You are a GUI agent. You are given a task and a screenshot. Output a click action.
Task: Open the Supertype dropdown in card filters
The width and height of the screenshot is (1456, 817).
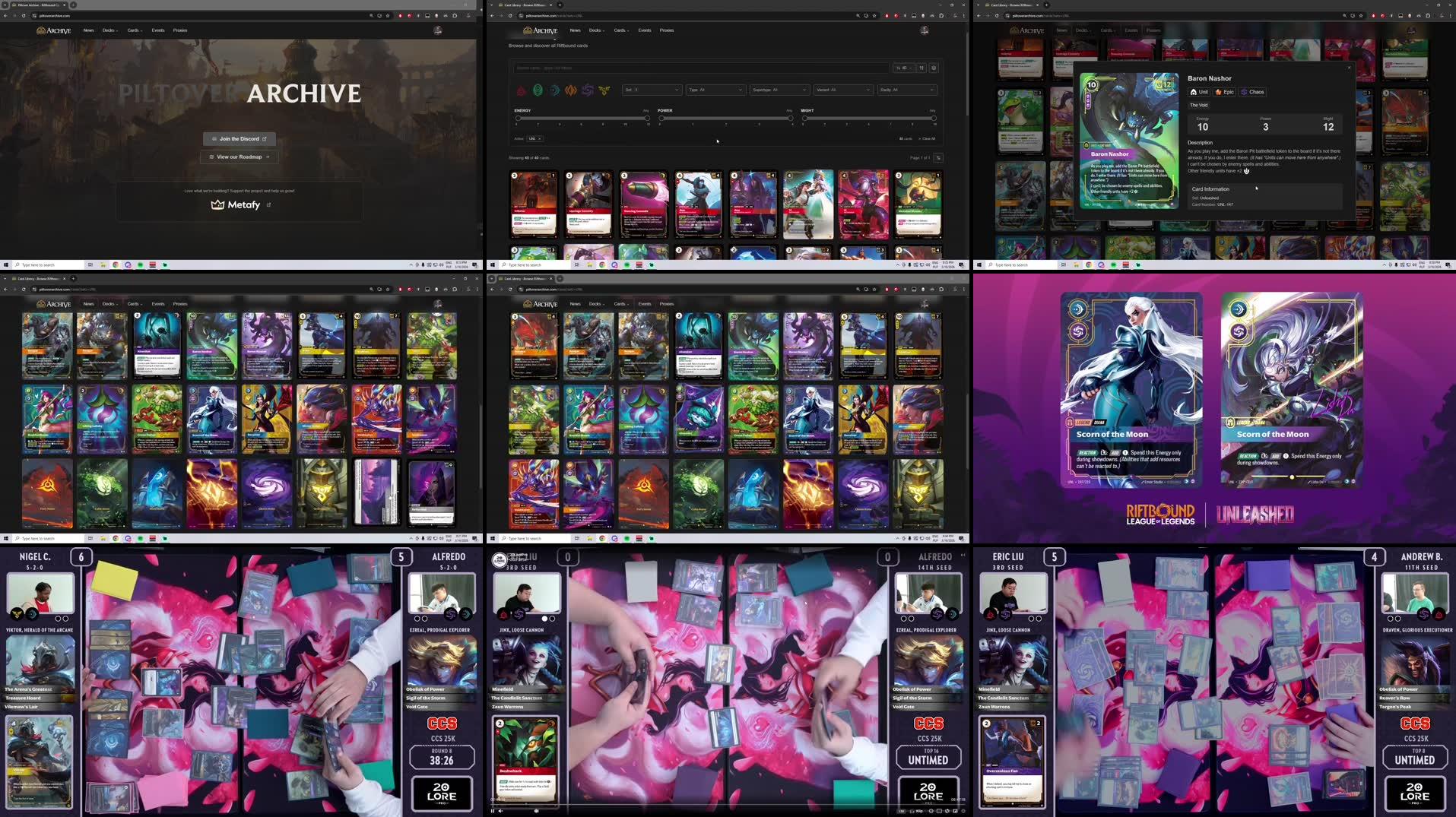[779, 90]
